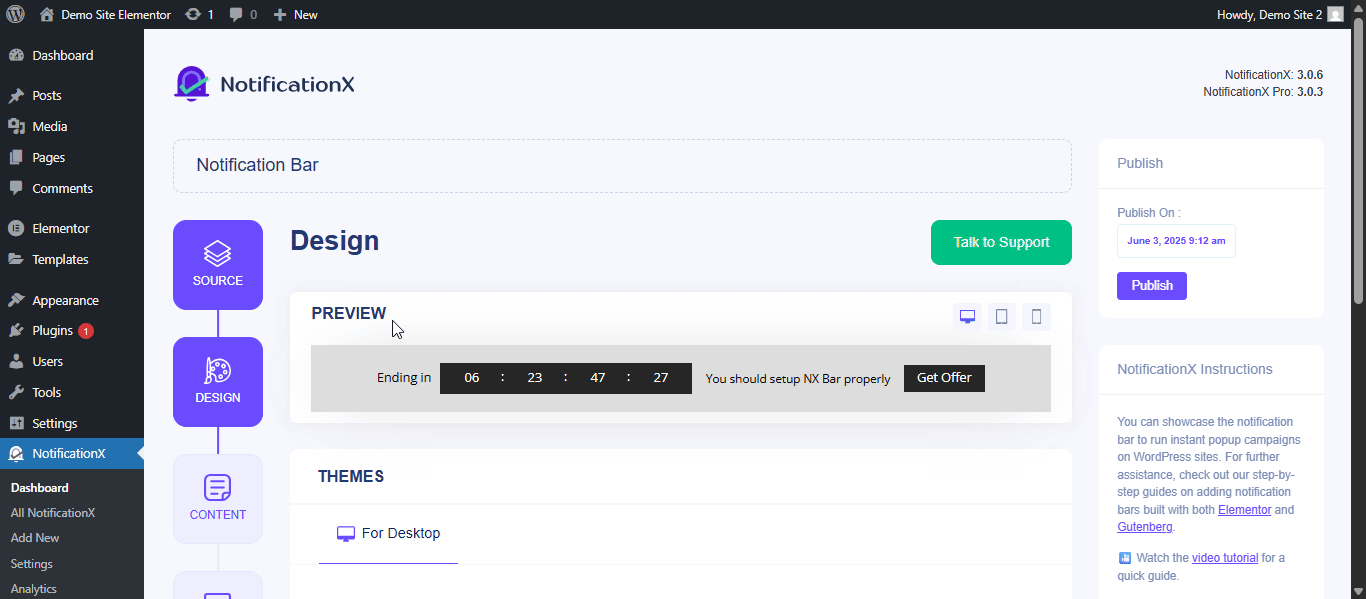Follow the Elementor guide link

tap(1244, 510)
